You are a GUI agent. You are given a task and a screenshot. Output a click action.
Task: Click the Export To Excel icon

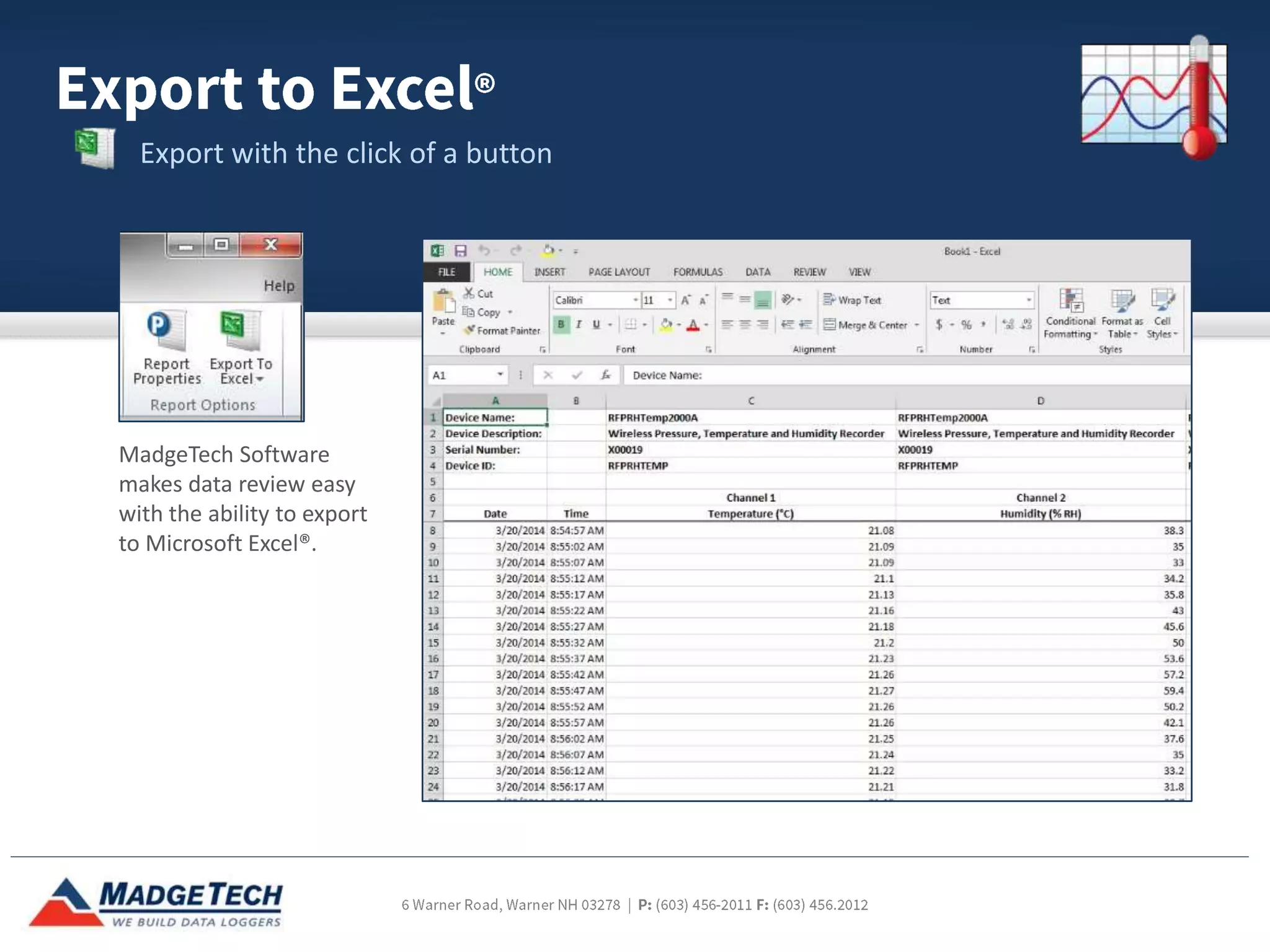click(239, 332)
